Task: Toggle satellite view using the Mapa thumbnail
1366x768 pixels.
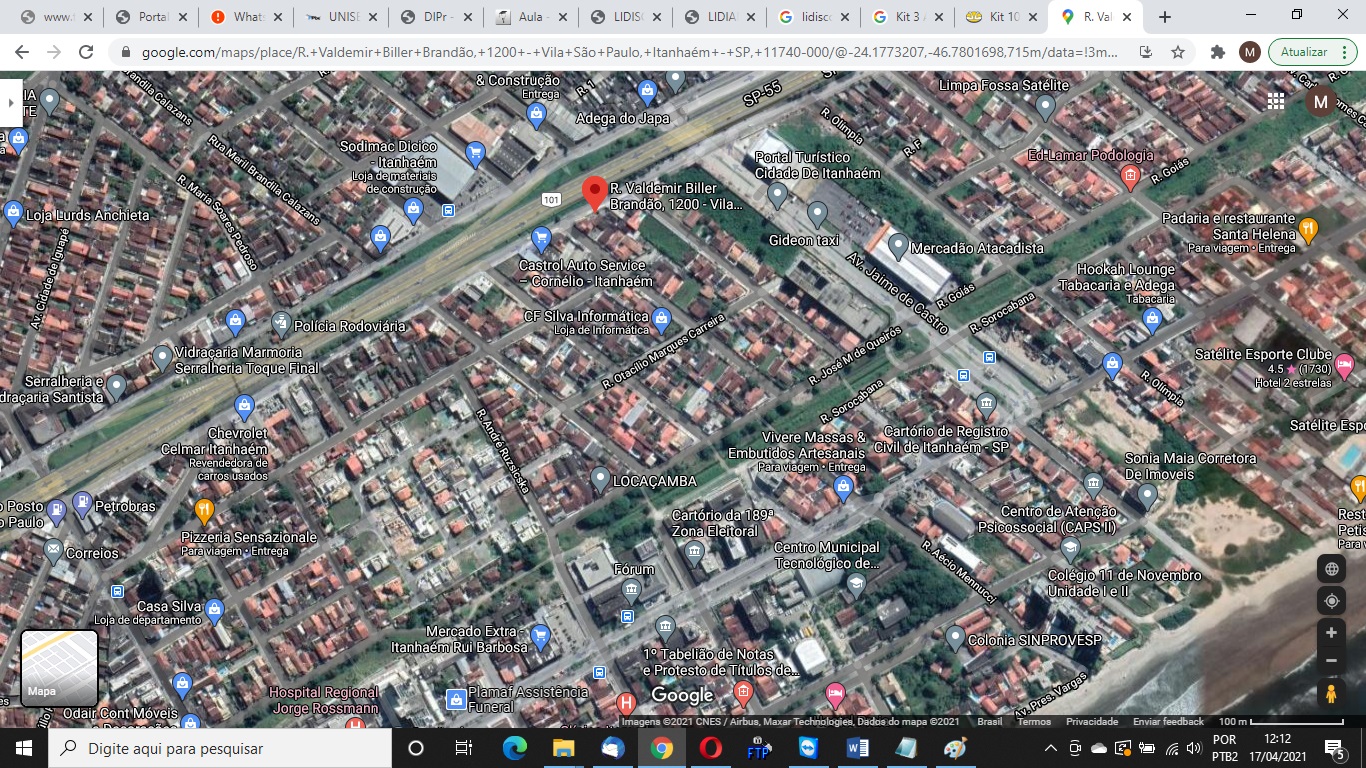Action: pyautogui.click(x=57, y=668)
